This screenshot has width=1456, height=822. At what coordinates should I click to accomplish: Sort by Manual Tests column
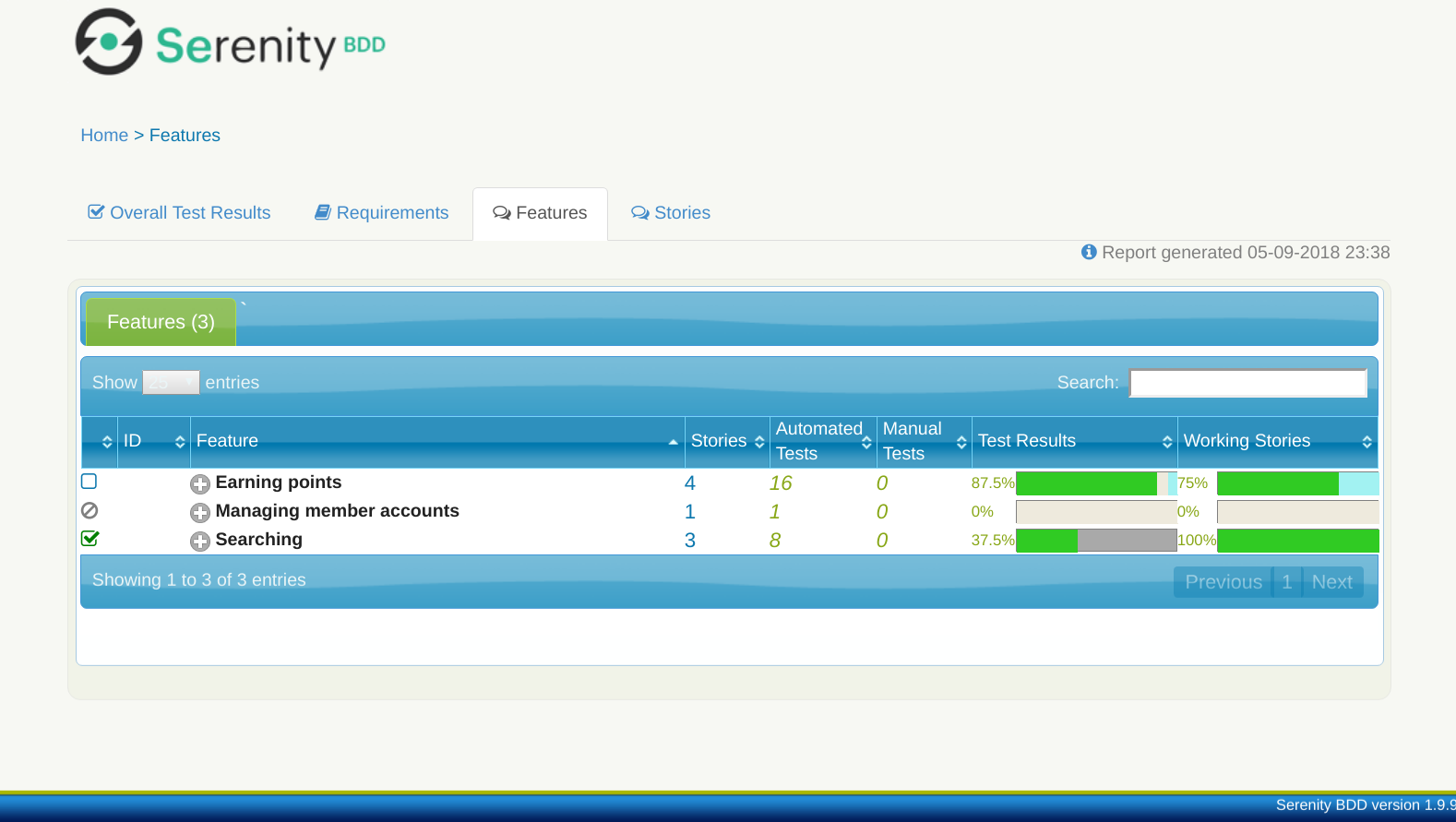click(x=925, y=442)
